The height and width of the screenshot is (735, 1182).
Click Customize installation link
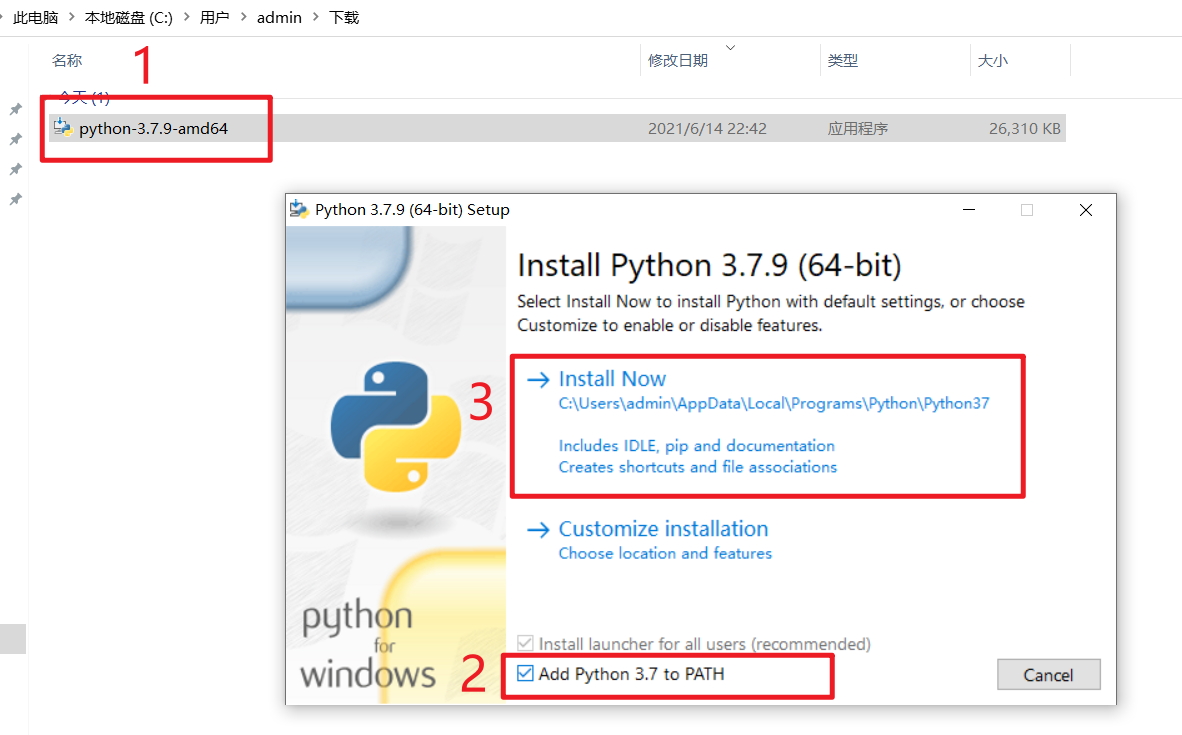(x=663, y=528)
